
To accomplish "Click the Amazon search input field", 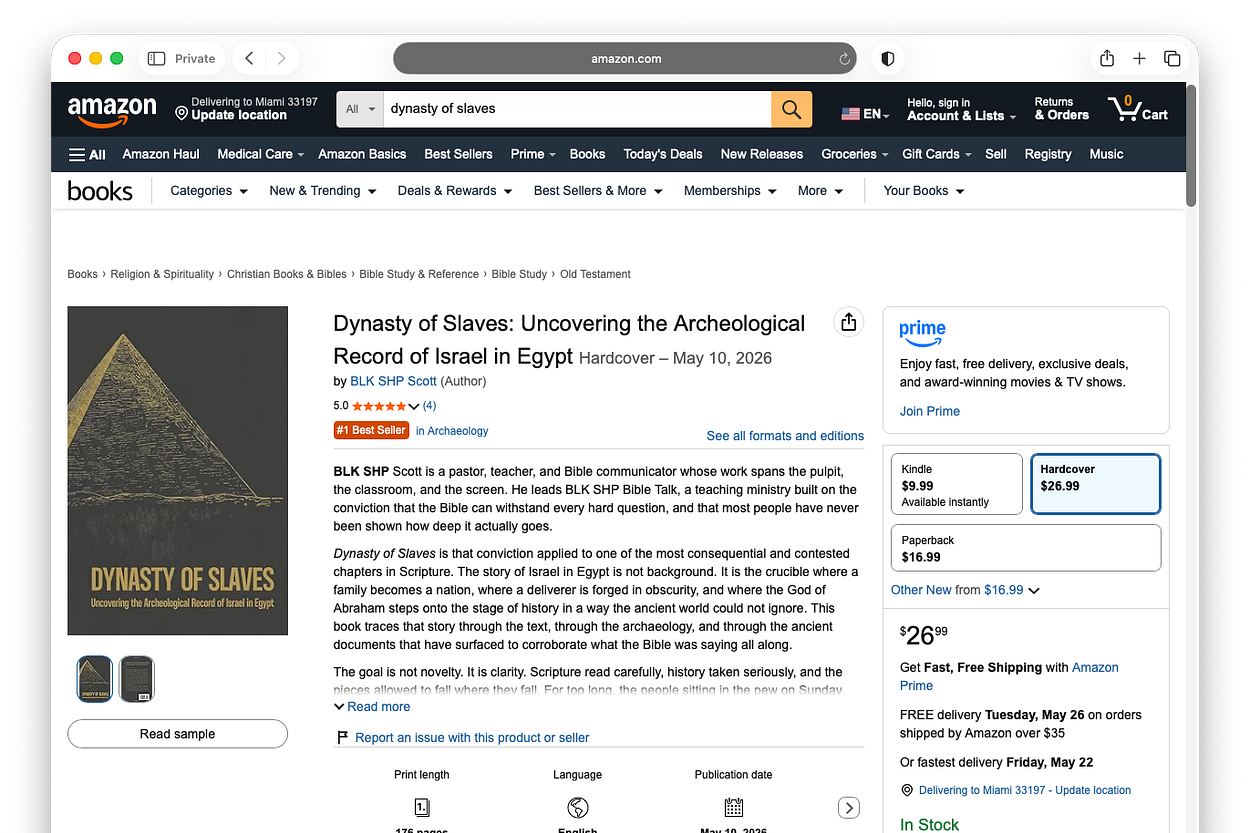I will pos(577,109).
